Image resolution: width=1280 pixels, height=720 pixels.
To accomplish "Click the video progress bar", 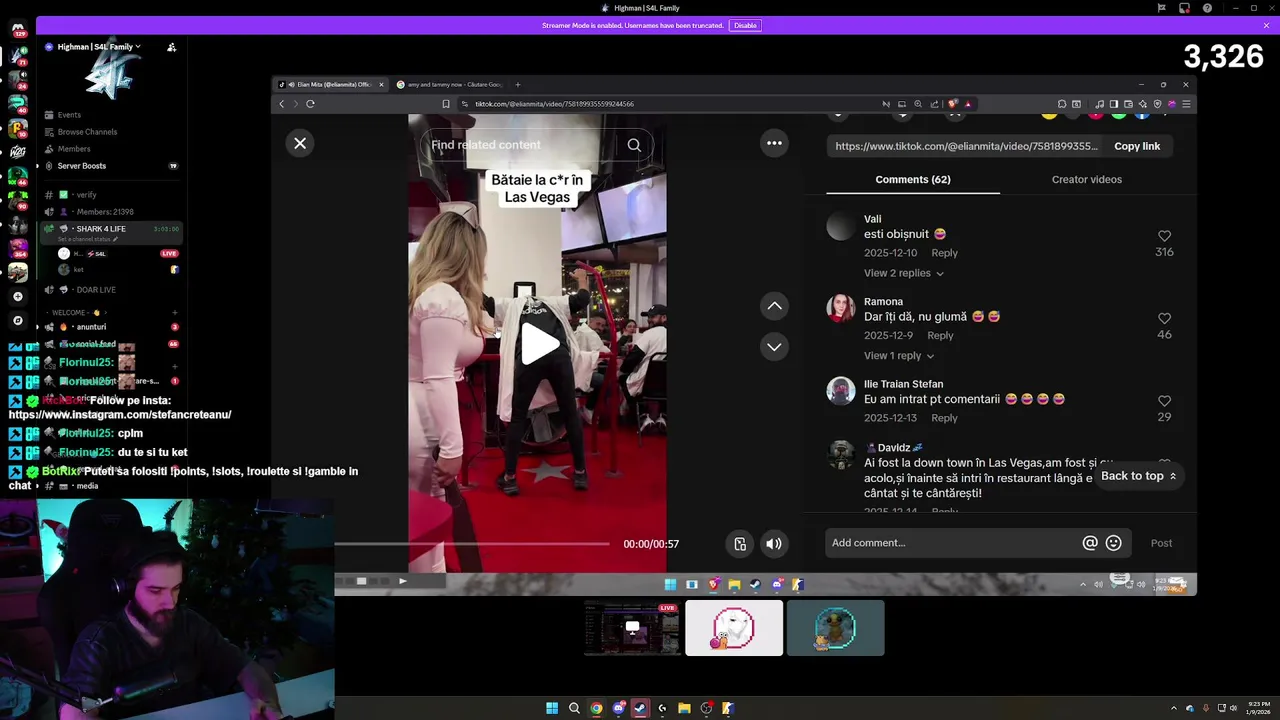I will point(472,544).
